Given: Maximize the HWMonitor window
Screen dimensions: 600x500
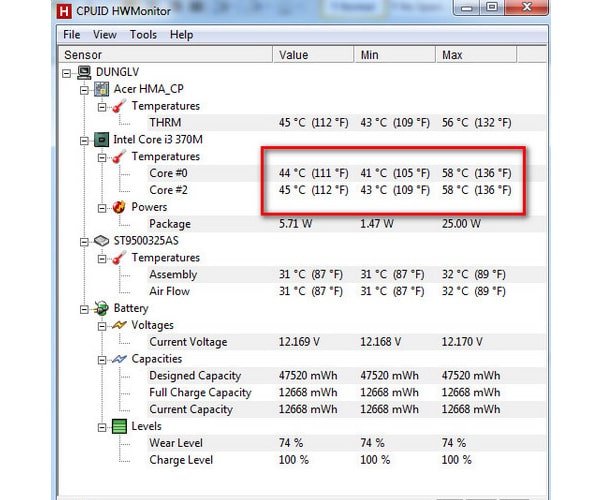Looking at the screenshot, I should tap(492, 7).
